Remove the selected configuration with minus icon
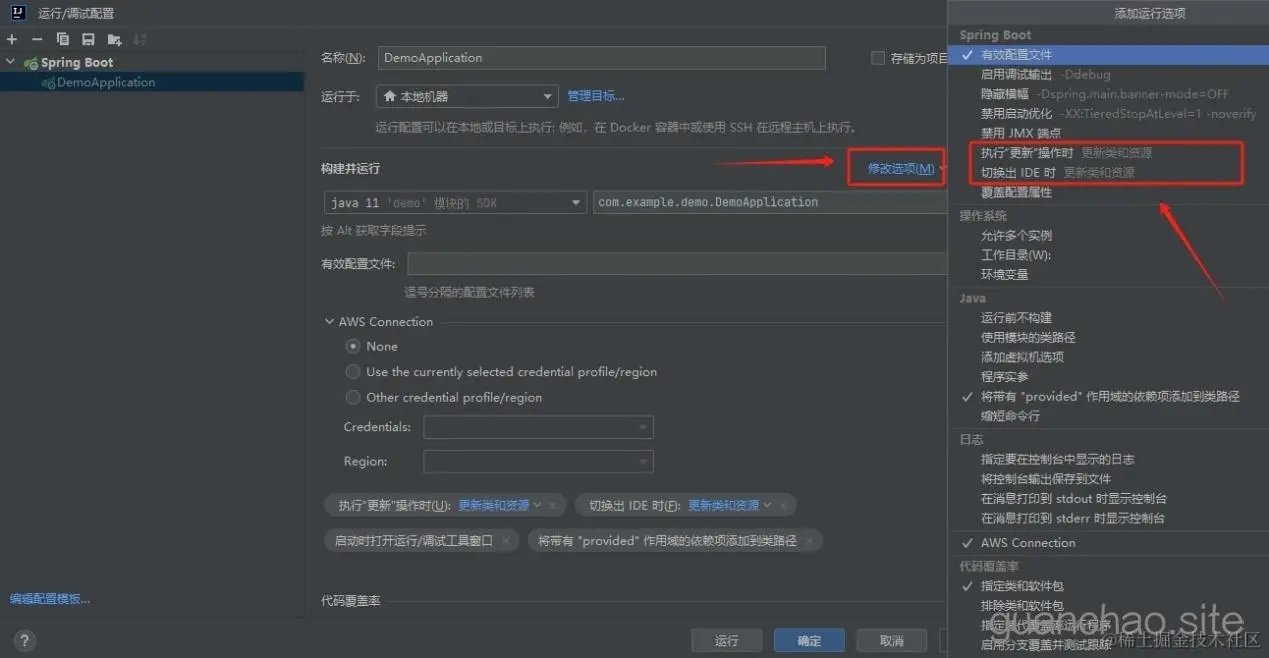 pos(37,39)
